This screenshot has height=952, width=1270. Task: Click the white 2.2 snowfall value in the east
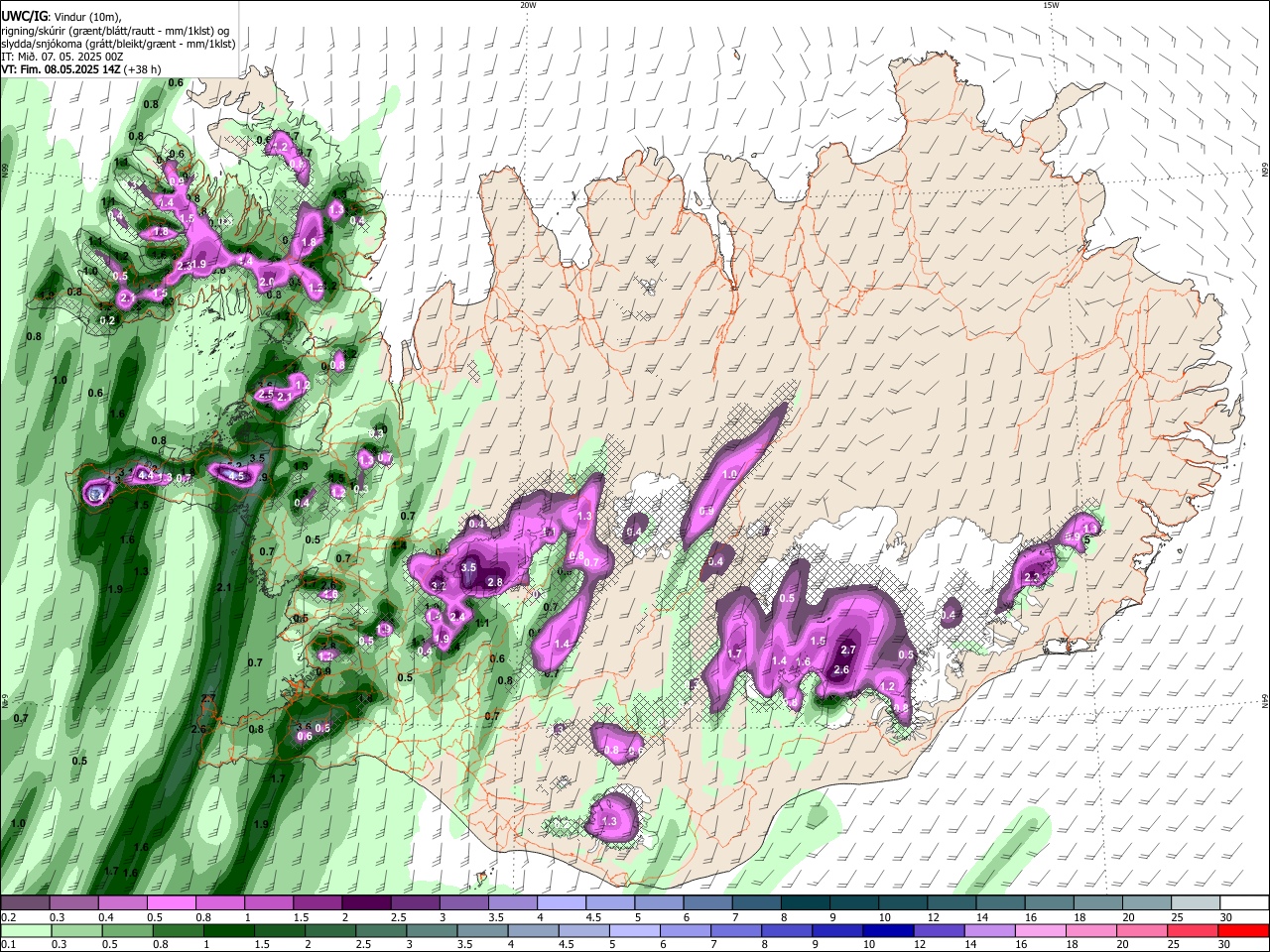(x=1031, y=577)
